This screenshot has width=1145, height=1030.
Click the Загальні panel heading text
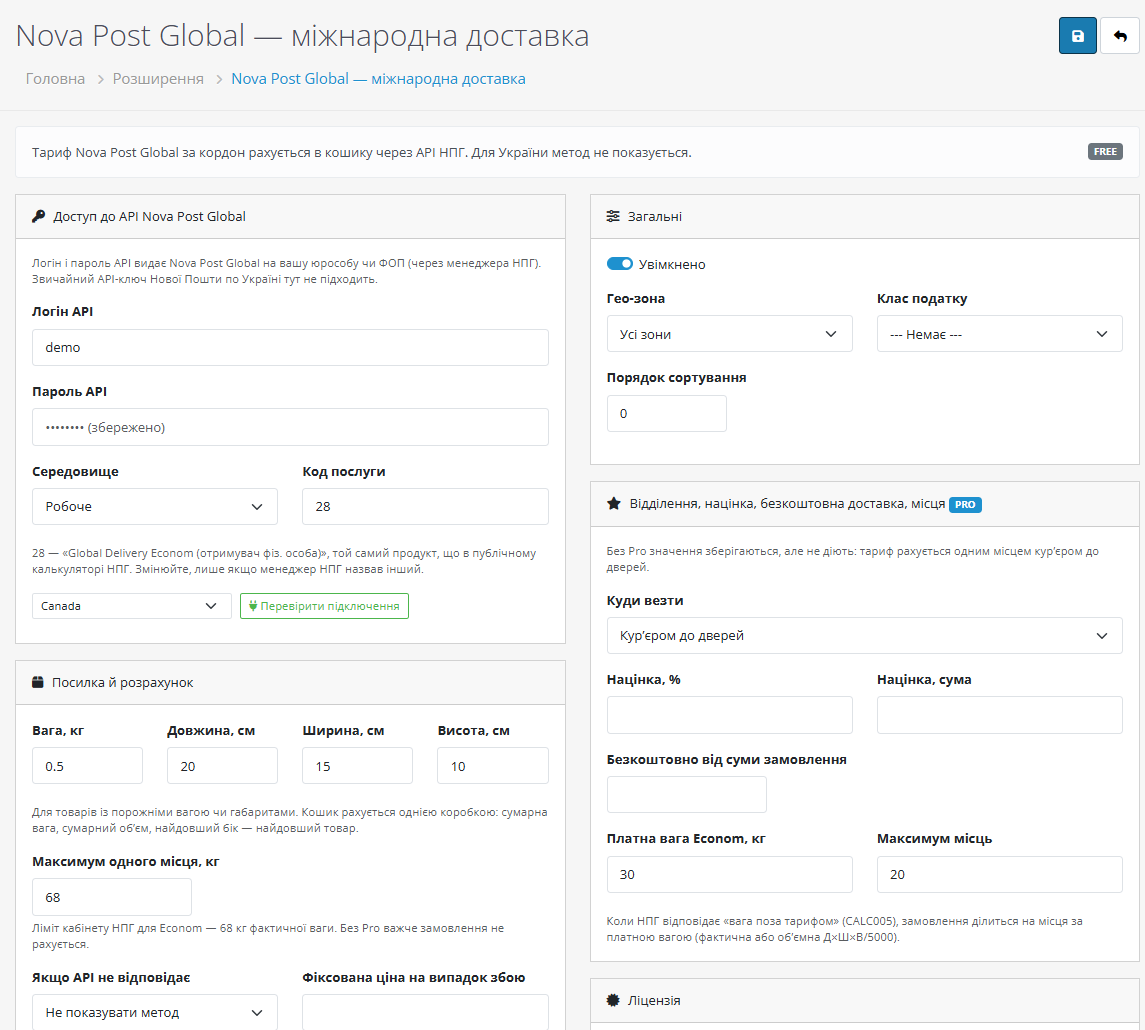[x=655, y=216]
